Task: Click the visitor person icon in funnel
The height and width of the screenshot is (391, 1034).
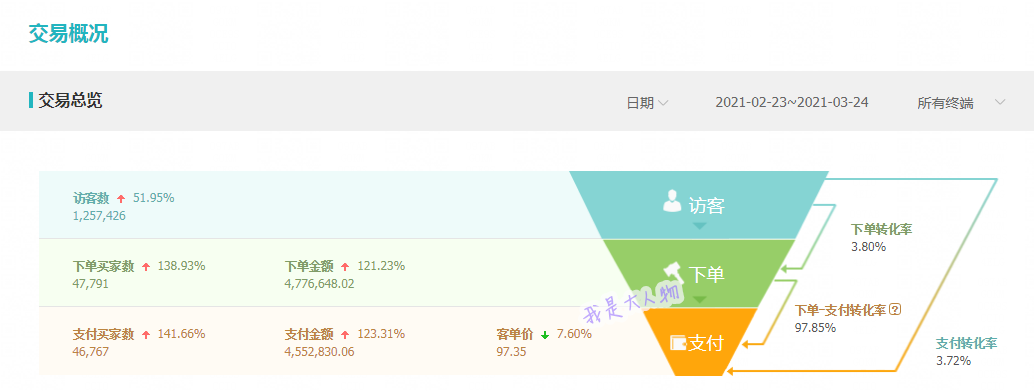Action: click(x=672, y=201)
